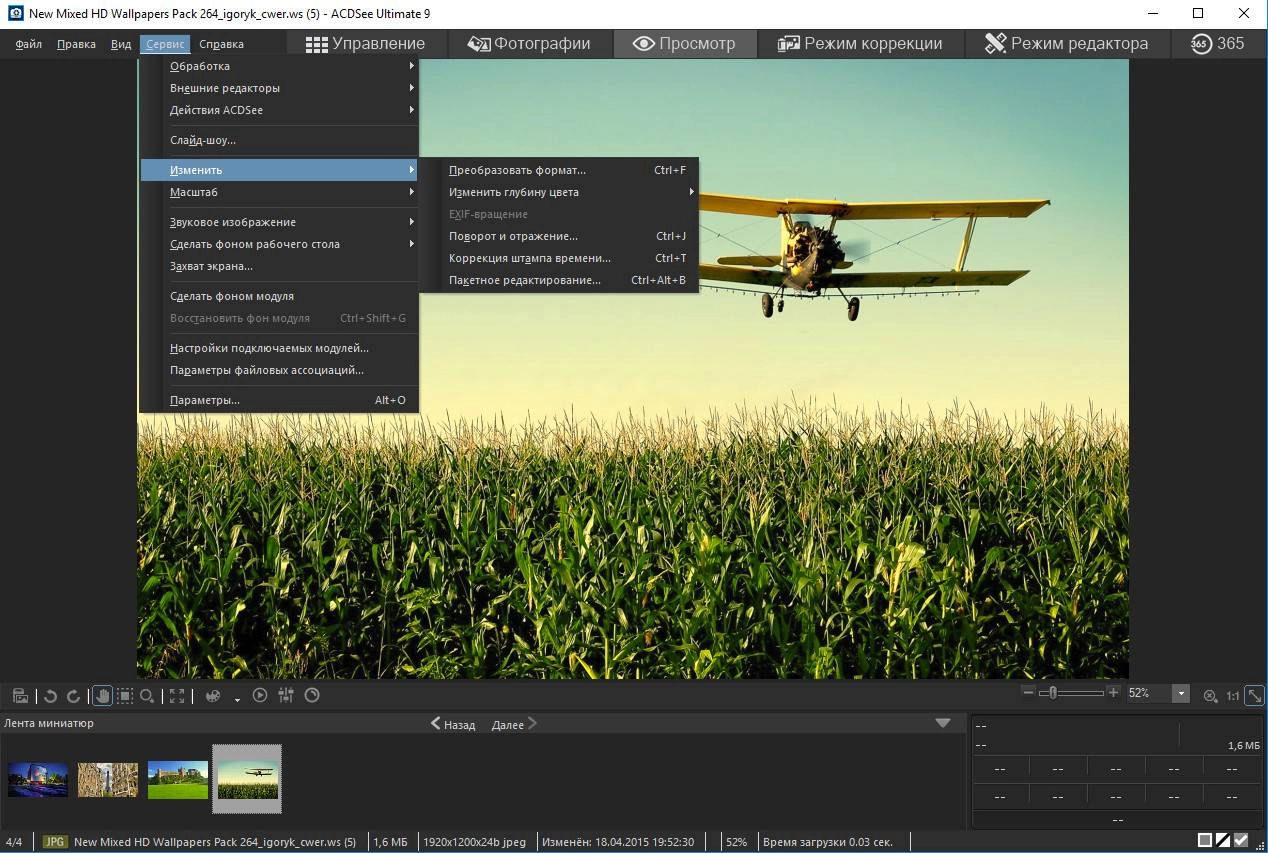The width and height of the screenshot is (1268, 853).
Task: Select the biplane over cornfield thumbnail
Action: click(247, 779)
